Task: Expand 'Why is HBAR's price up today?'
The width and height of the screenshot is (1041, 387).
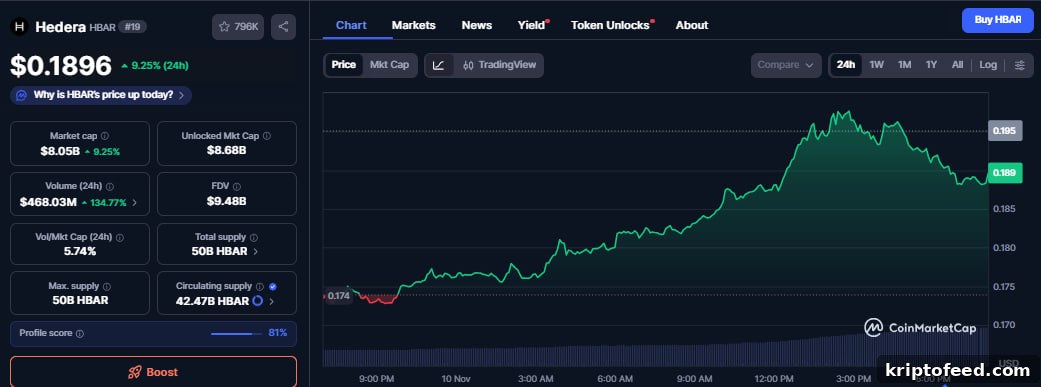Action: 101,95
